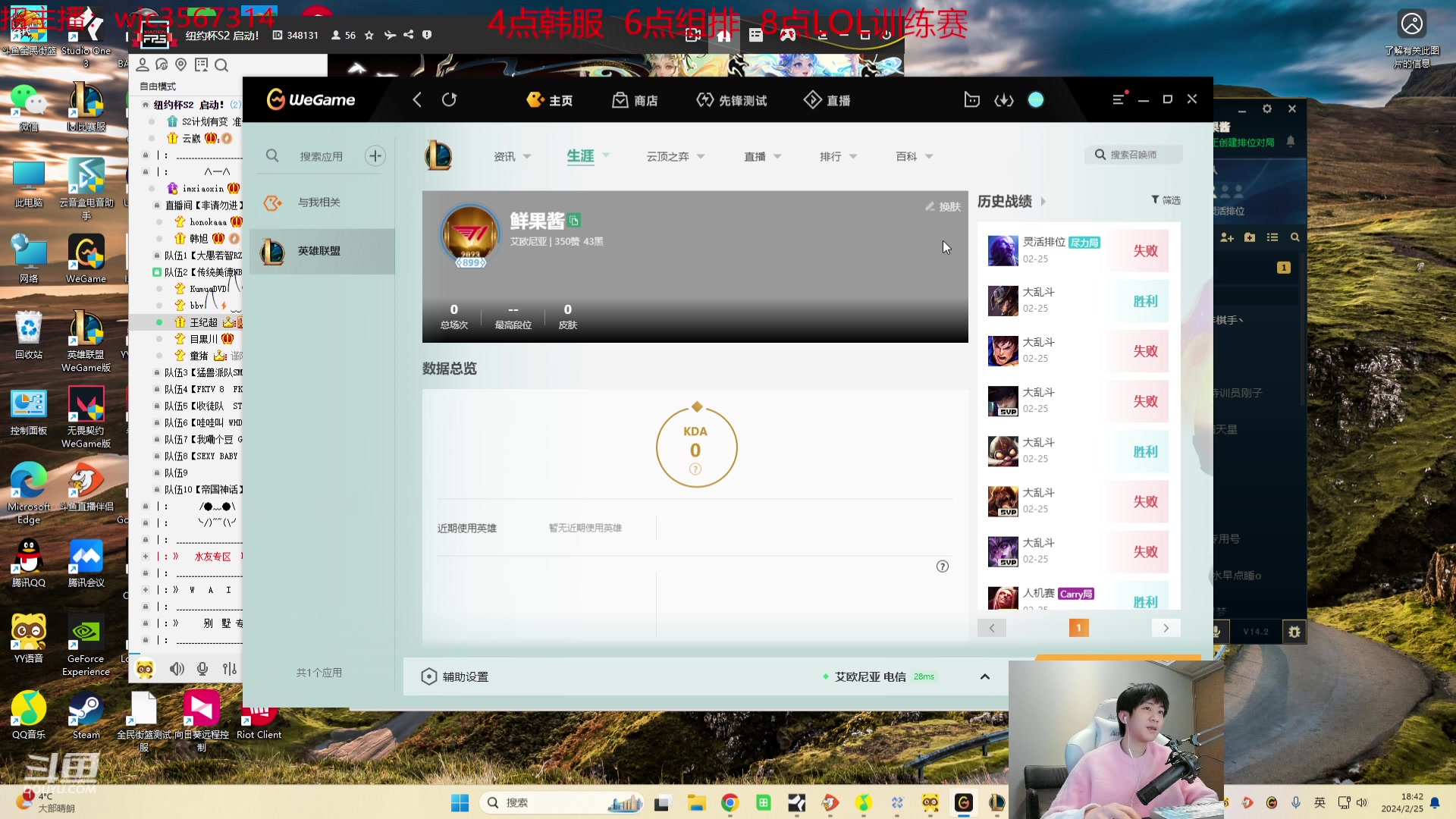This screenshot has height=819, width=1456.
Task: Copy summoner name with green copy icon
Action: click(574, 221)
